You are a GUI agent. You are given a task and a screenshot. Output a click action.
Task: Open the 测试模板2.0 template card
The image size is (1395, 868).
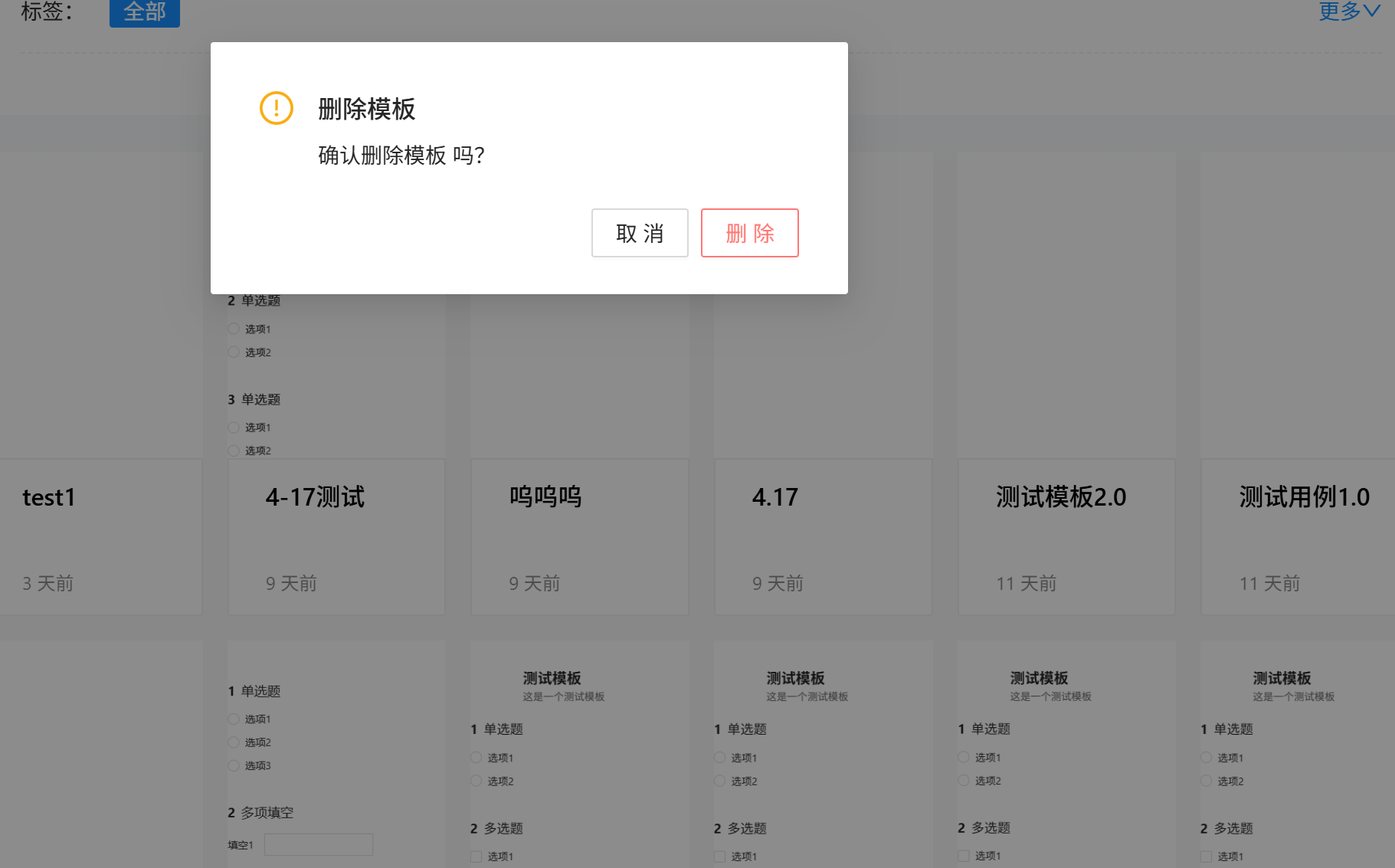[1066, 537]
